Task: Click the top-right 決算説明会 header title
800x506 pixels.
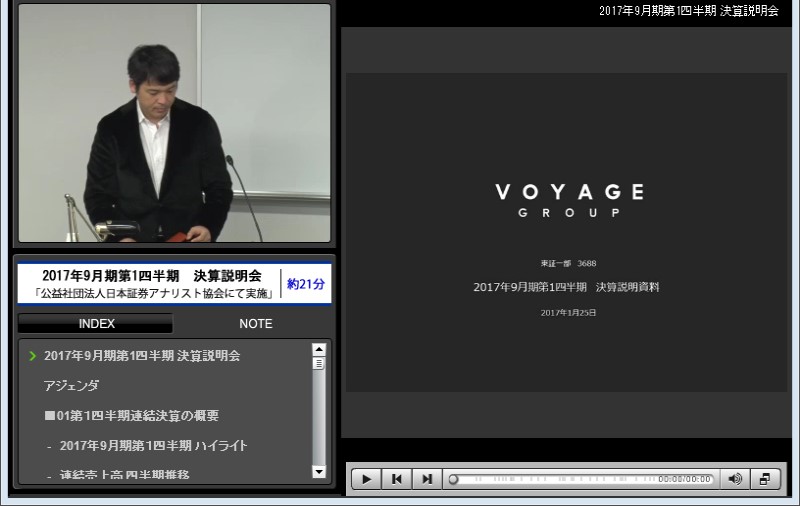Action: [x=689, y=11]
